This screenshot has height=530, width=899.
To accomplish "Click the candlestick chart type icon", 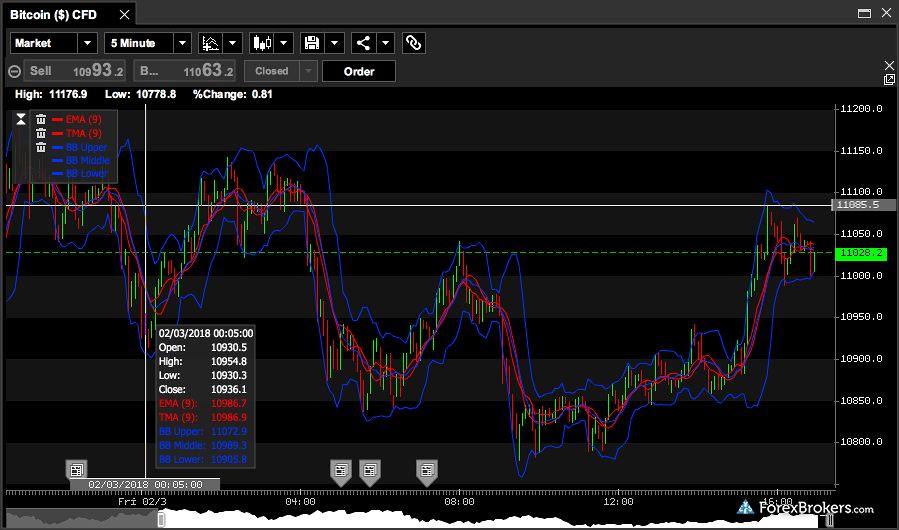I will 261,43.
